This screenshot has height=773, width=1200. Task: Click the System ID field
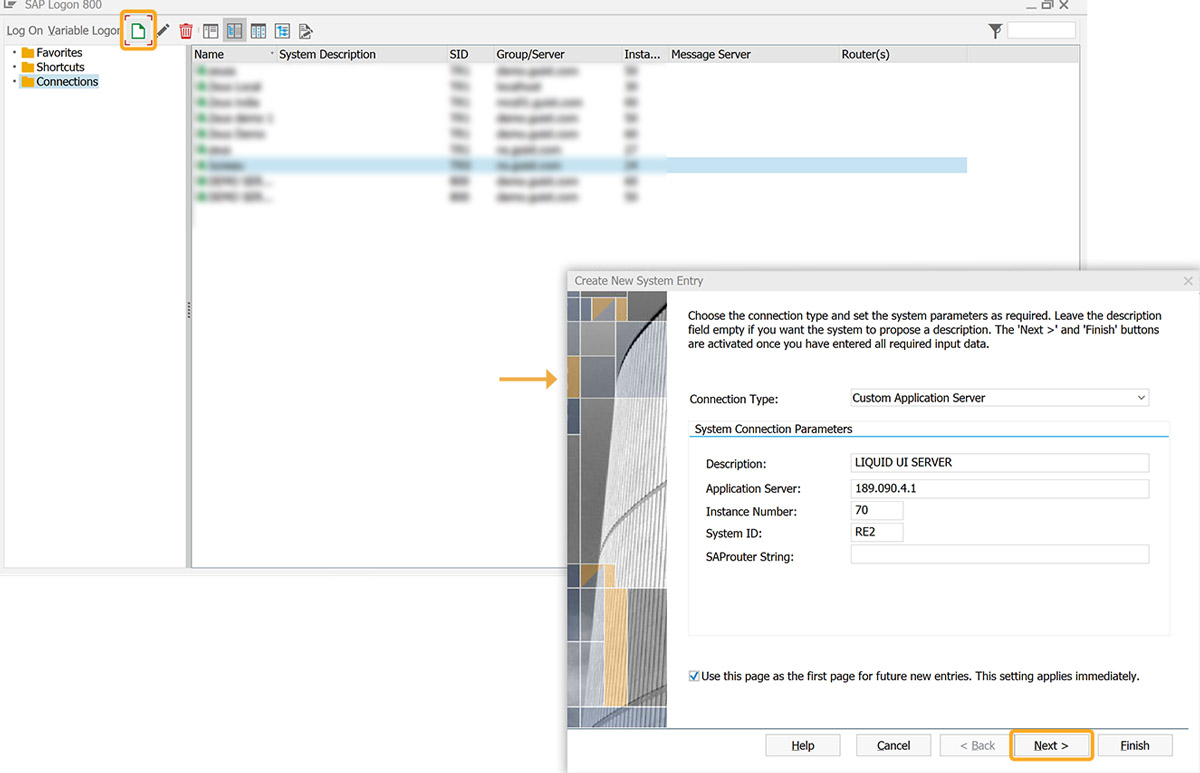pos(876,532)
